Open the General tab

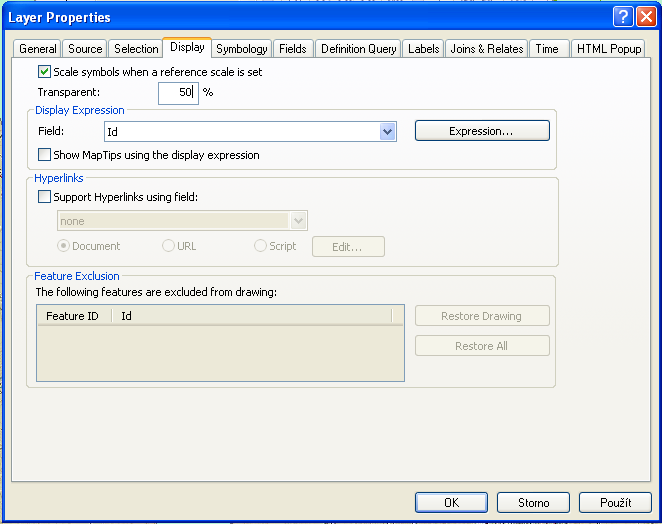[x=38, y=49]
